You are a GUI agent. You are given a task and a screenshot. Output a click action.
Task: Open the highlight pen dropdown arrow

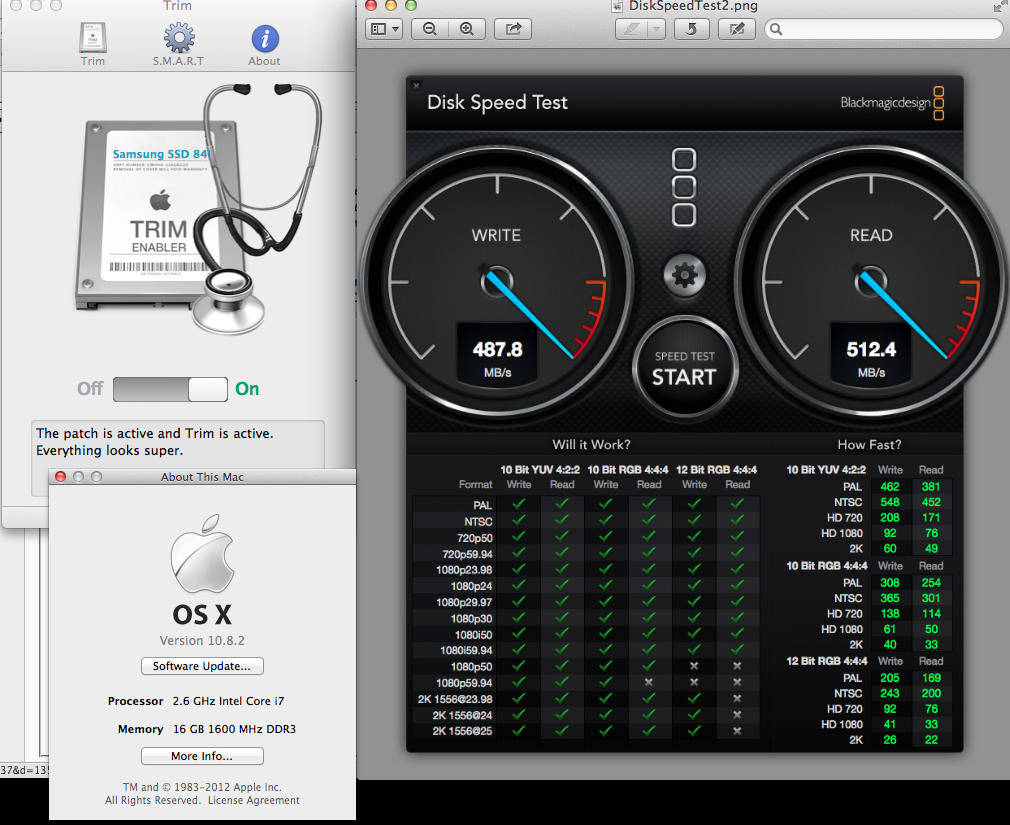(x=656, y=29)
